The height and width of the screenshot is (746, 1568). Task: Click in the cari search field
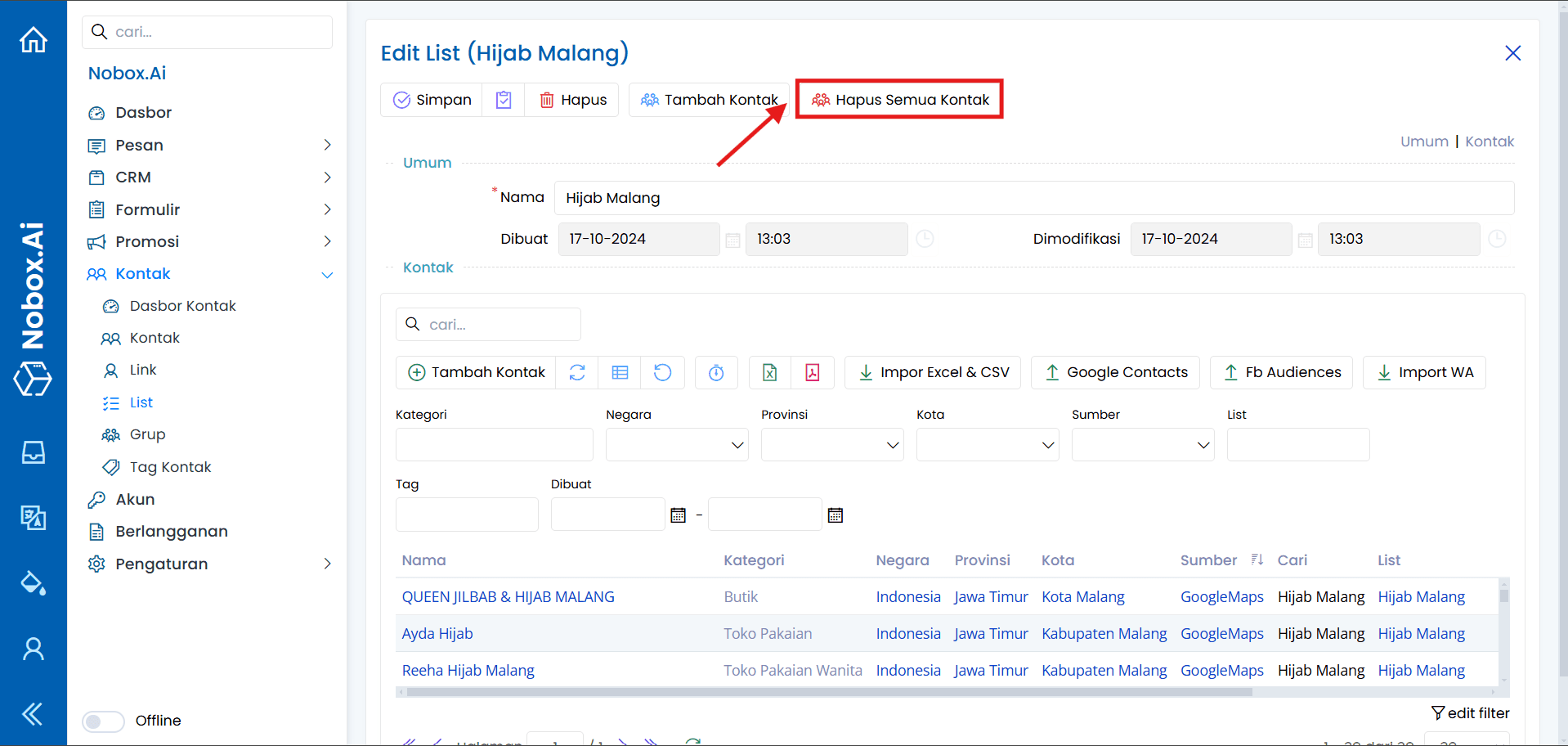[488, 324]
